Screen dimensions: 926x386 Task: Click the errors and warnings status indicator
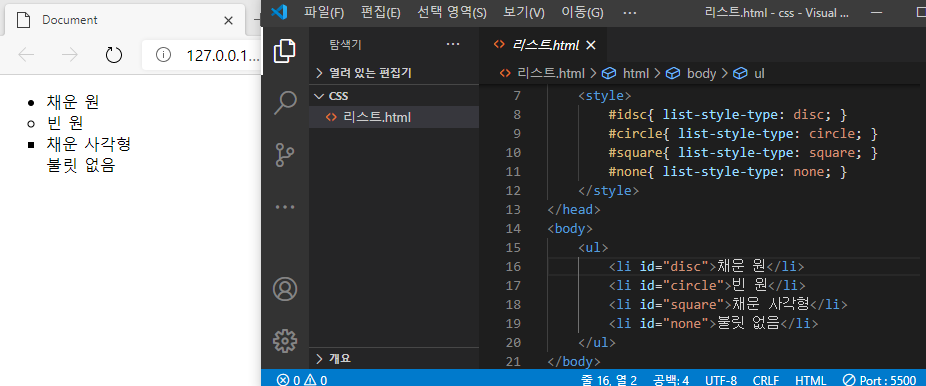coord(302,380)
